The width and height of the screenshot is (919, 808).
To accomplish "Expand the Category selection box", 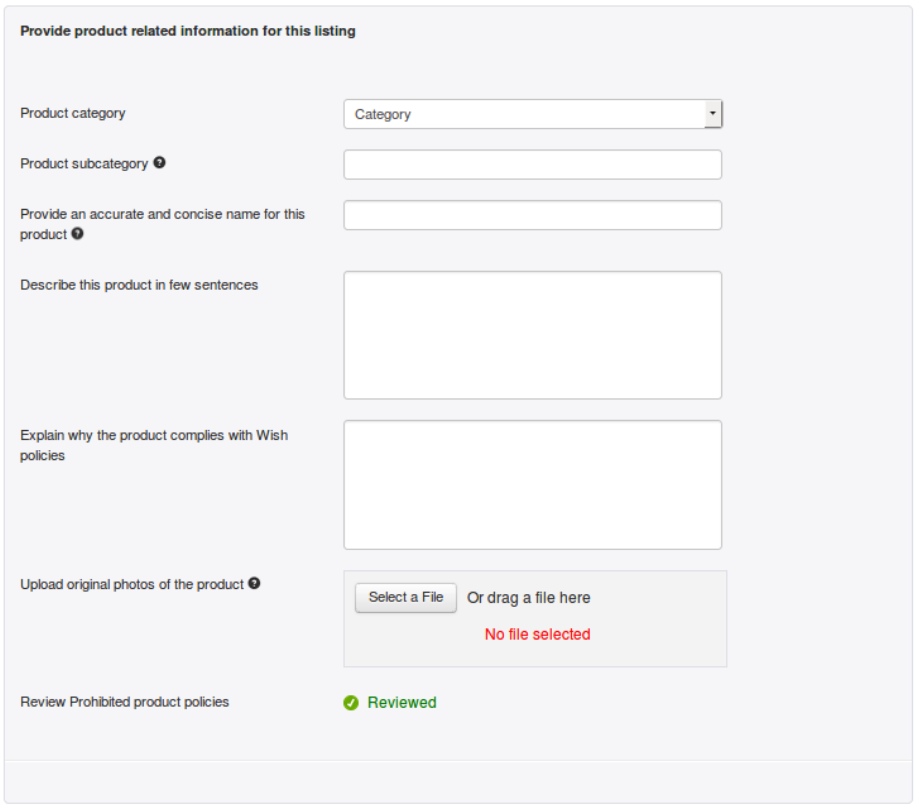I will (x=533, y=113).
